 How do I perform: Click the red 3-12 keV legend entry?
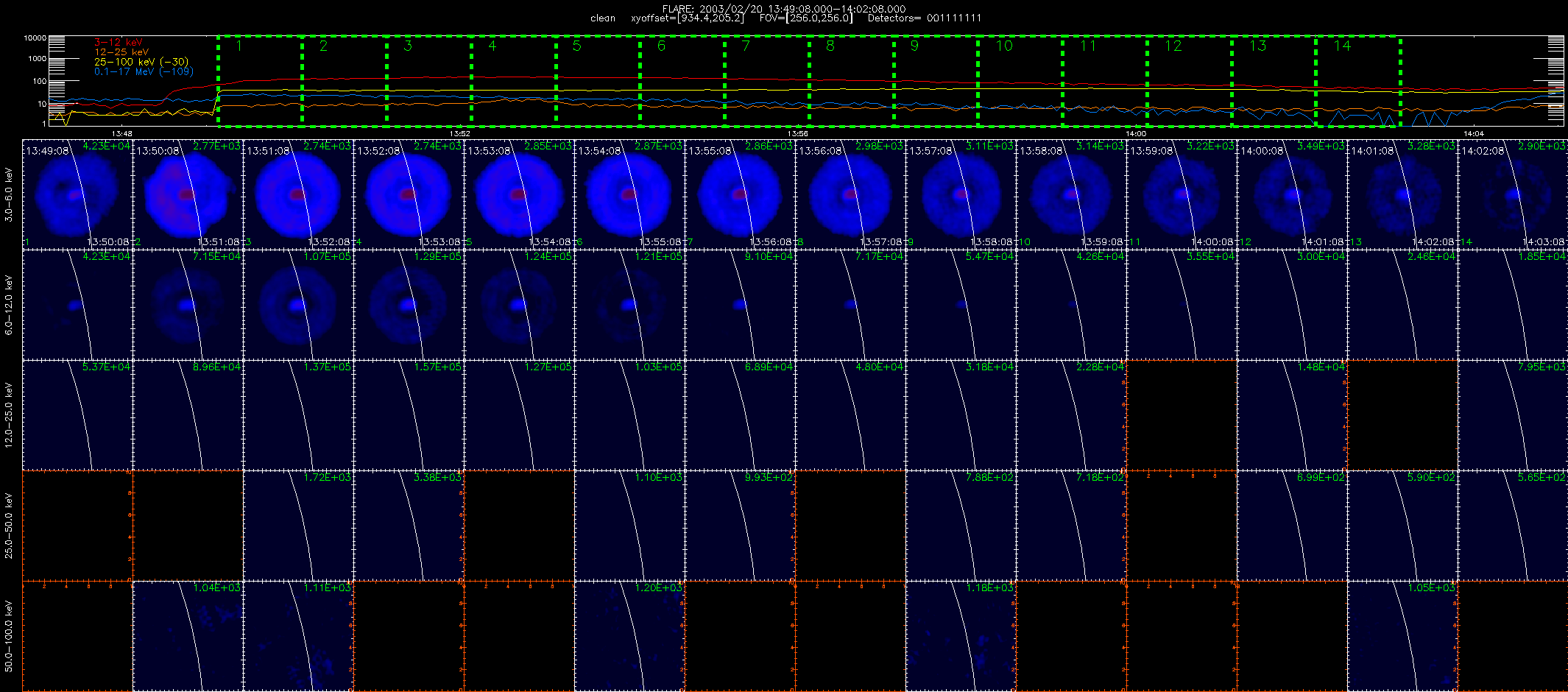click(x=118, y=43)
